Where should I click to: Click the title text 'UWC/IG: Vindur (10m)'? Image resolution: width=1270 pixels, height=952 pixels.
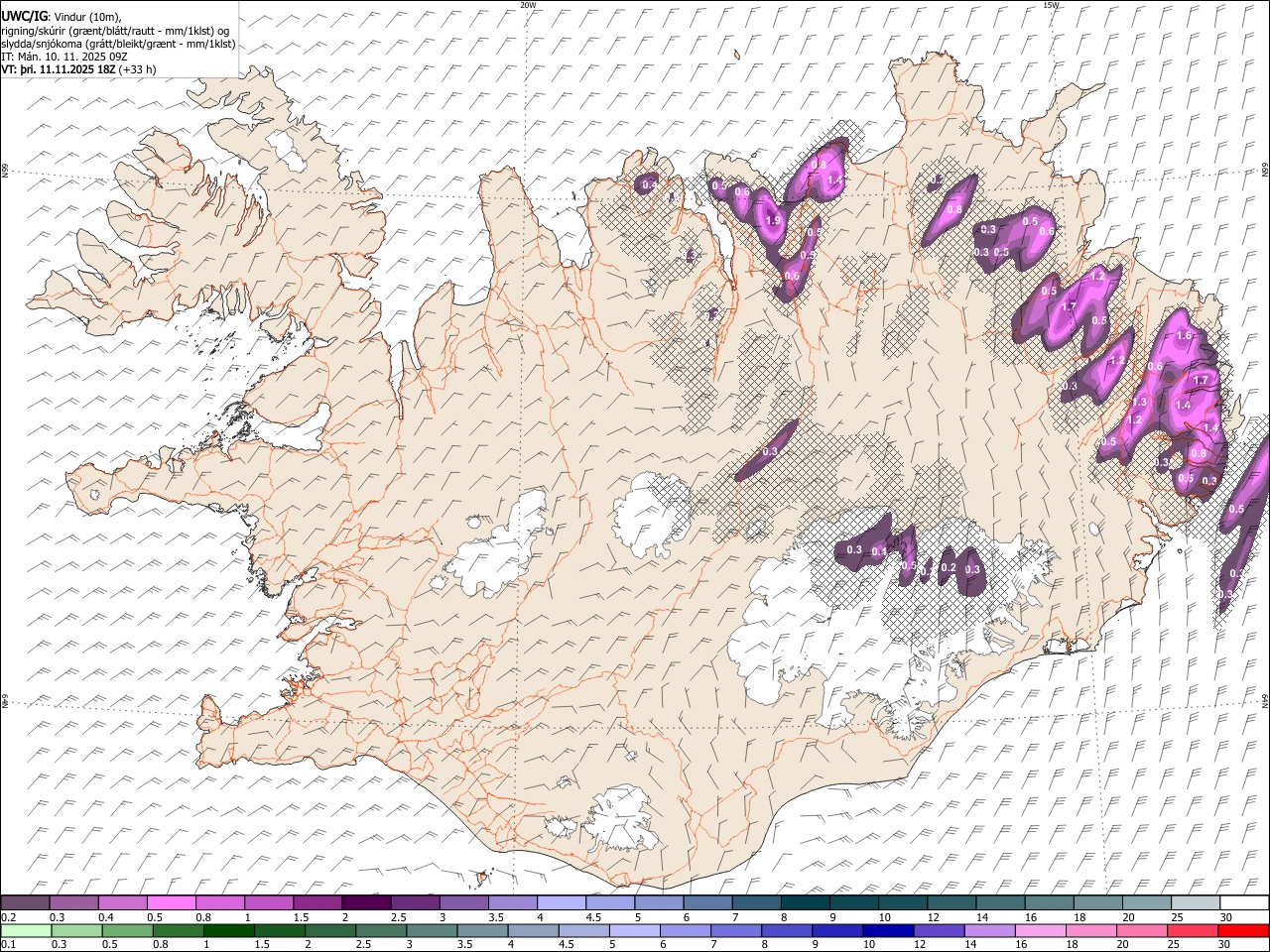[x=62, y=16]
